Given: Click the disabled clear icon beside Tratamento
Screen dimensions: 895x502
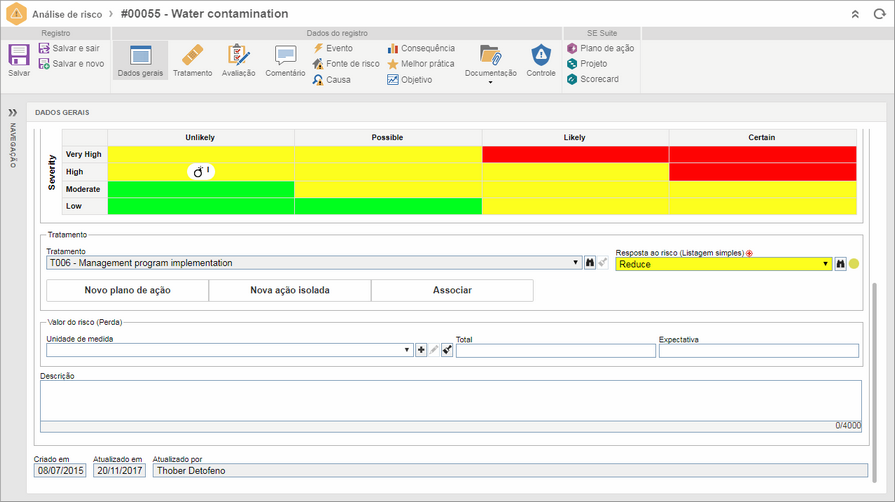Looking at the screenshot, I should (x=603, y=263).
